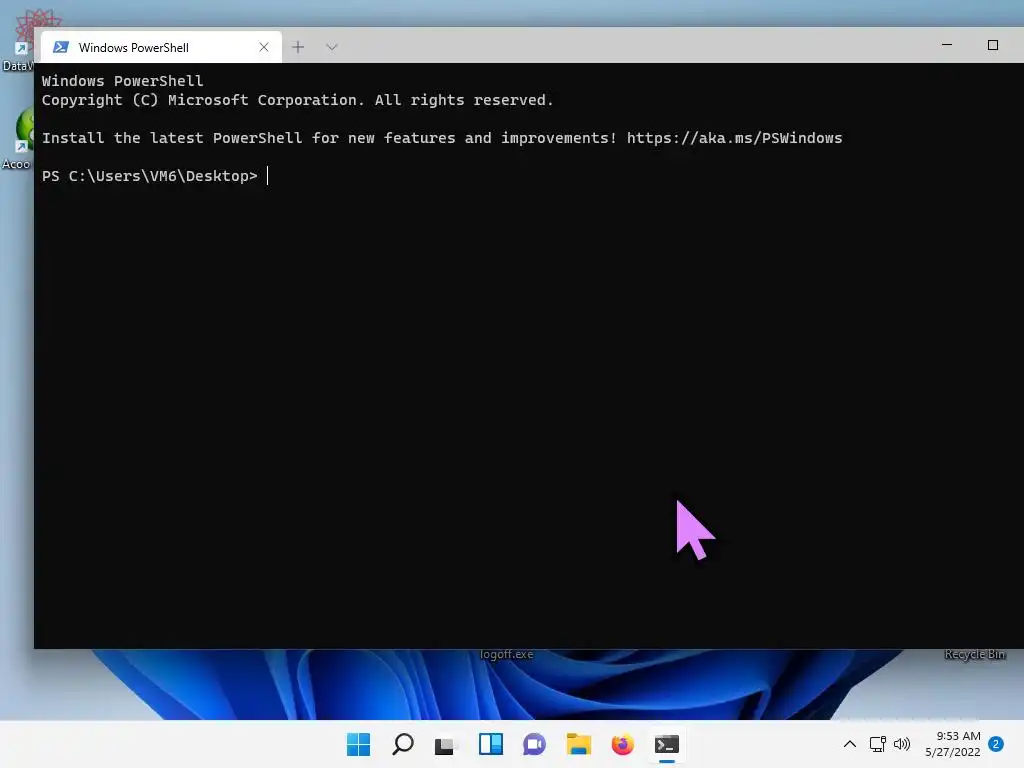1024x768 pixels.
Task: Expand the new tab profile dropdown chevron
Action: pyautogui.click(x=332, y=47)
